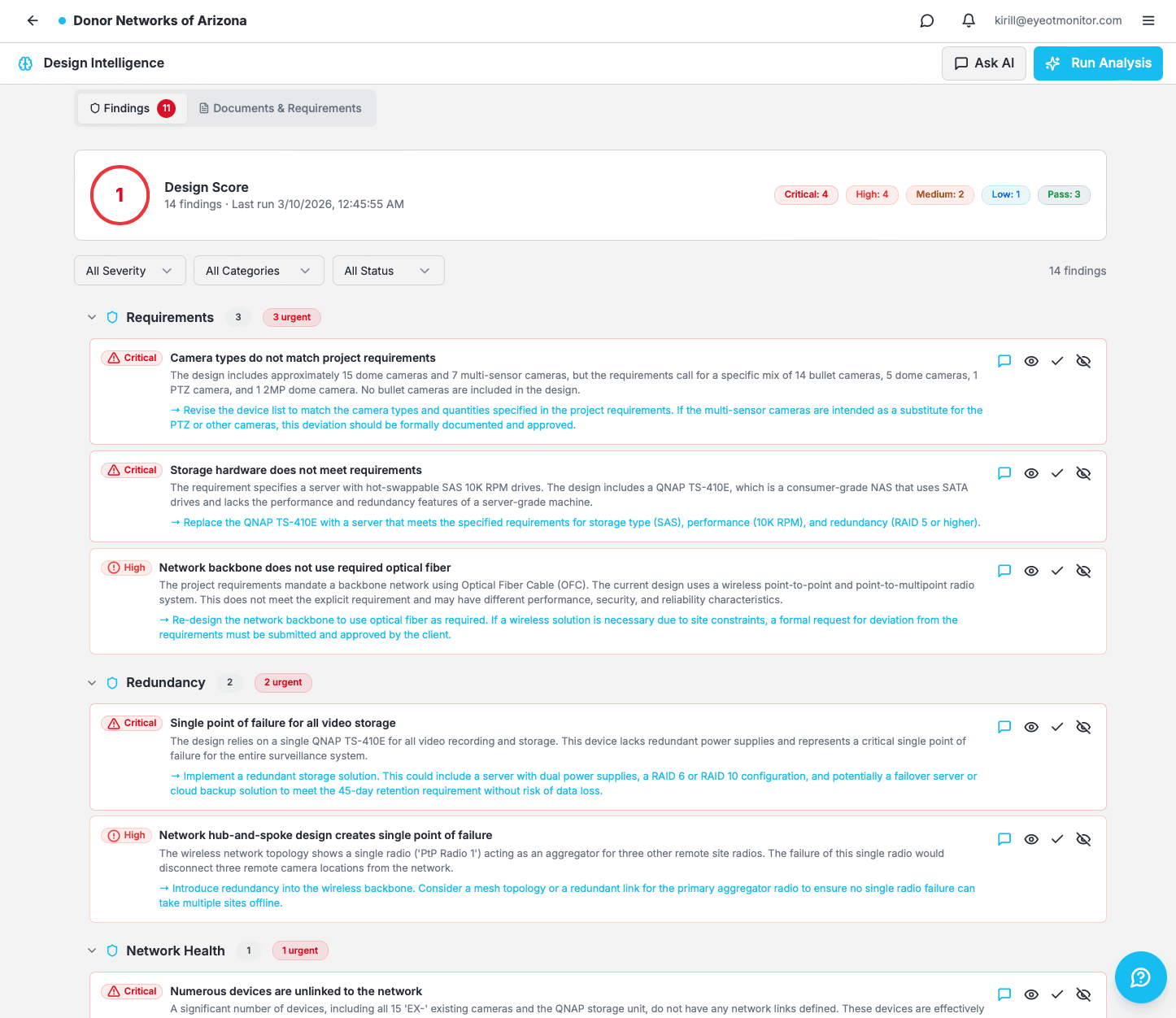Click Ask AI button
Viewport: 1176px width, 1018px height.
(x=984, y=63)
